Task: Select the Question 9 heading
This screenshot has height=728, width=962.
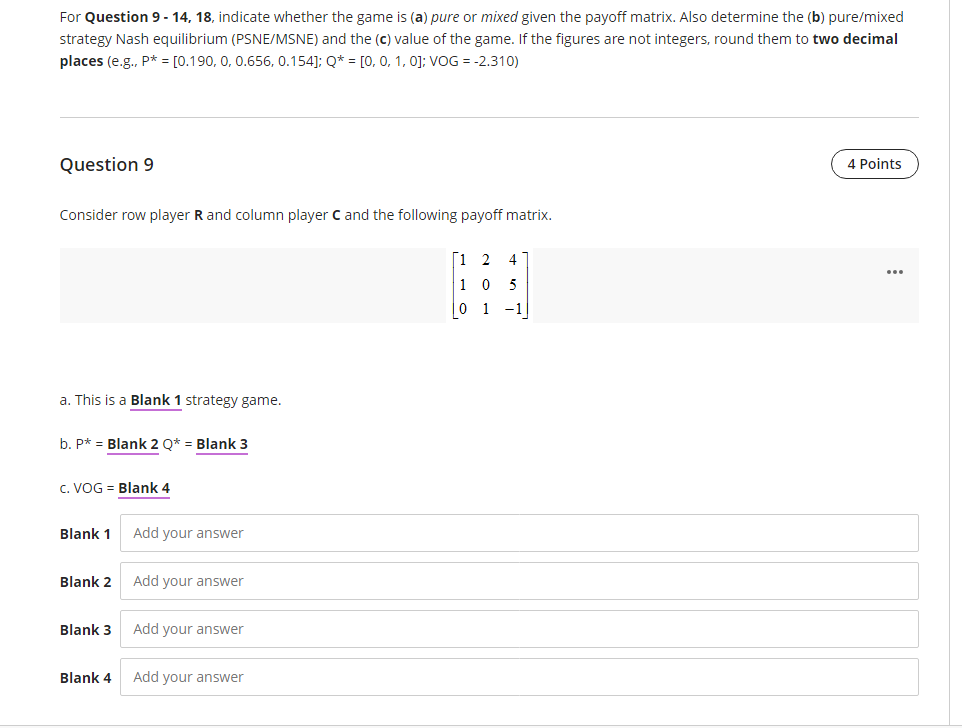Action: (x=106, y=164)
